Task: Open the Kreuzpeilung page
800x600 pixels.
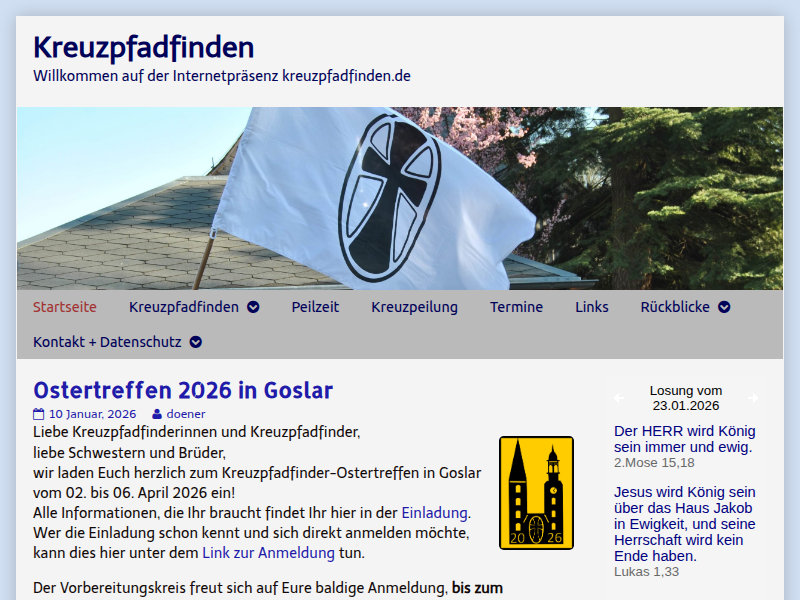Action: [x=414, y=307]
